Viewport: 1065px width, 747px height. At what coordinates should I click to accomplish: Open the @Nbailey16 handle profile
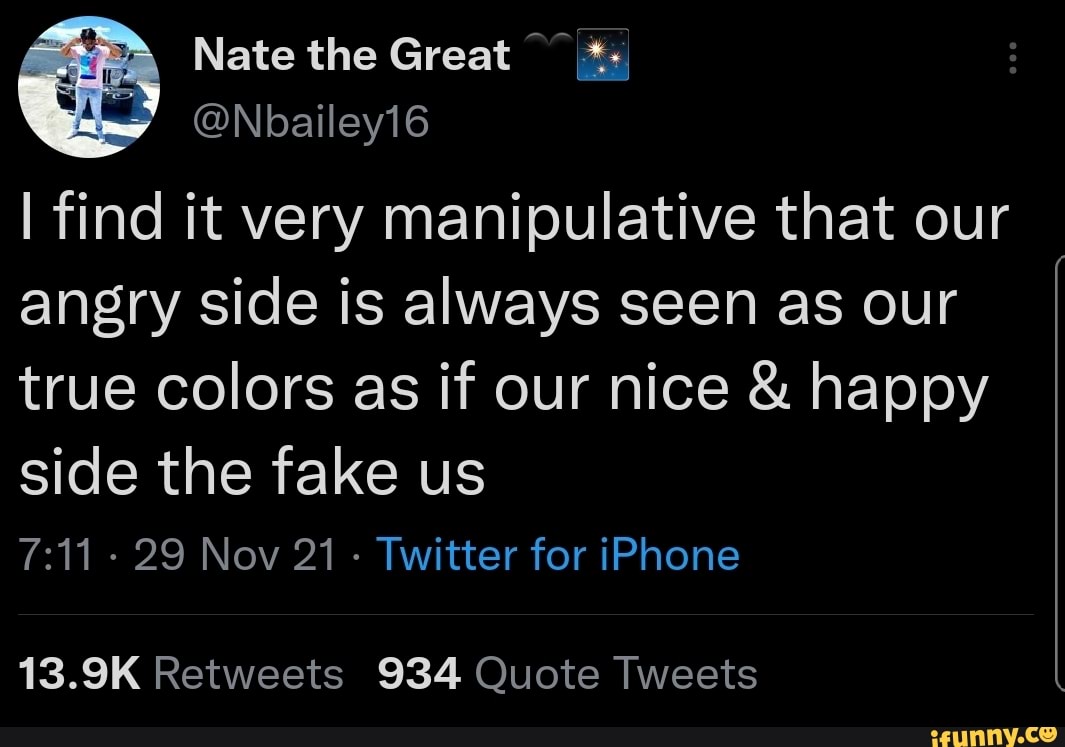(310, 122)
